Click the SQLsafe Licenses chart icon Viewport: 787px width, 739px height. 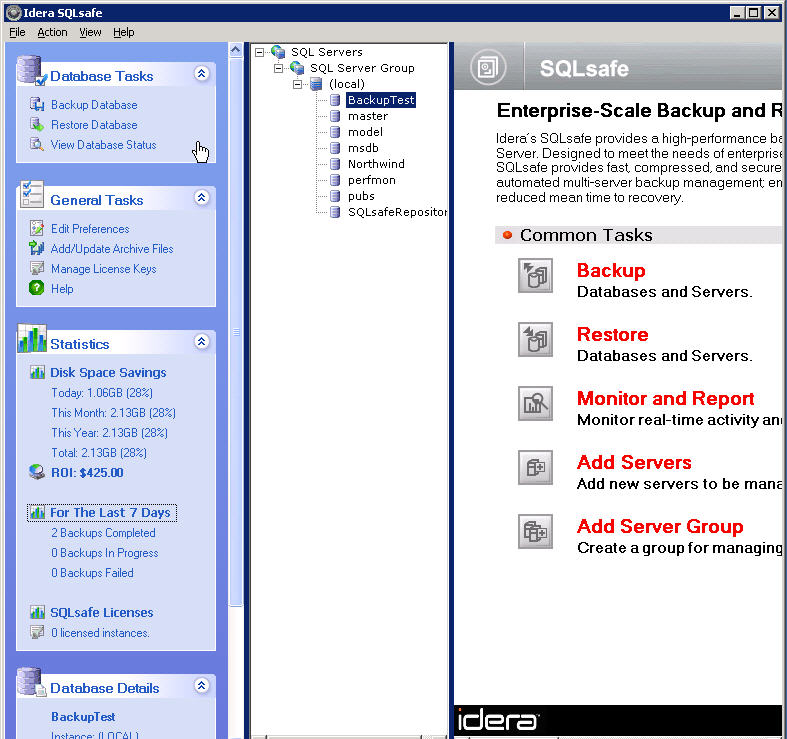pos(37,612)
